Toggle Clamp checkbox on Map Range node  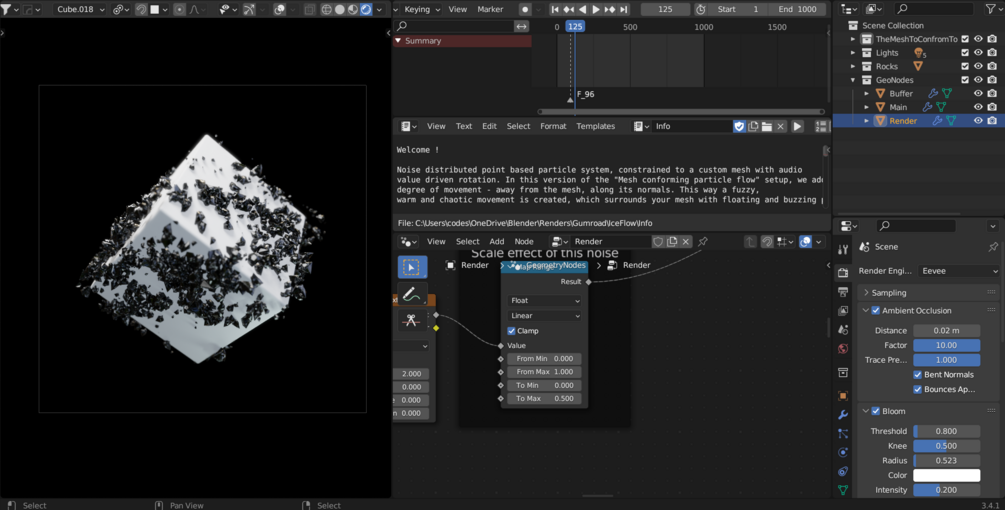tap(511, 331)
